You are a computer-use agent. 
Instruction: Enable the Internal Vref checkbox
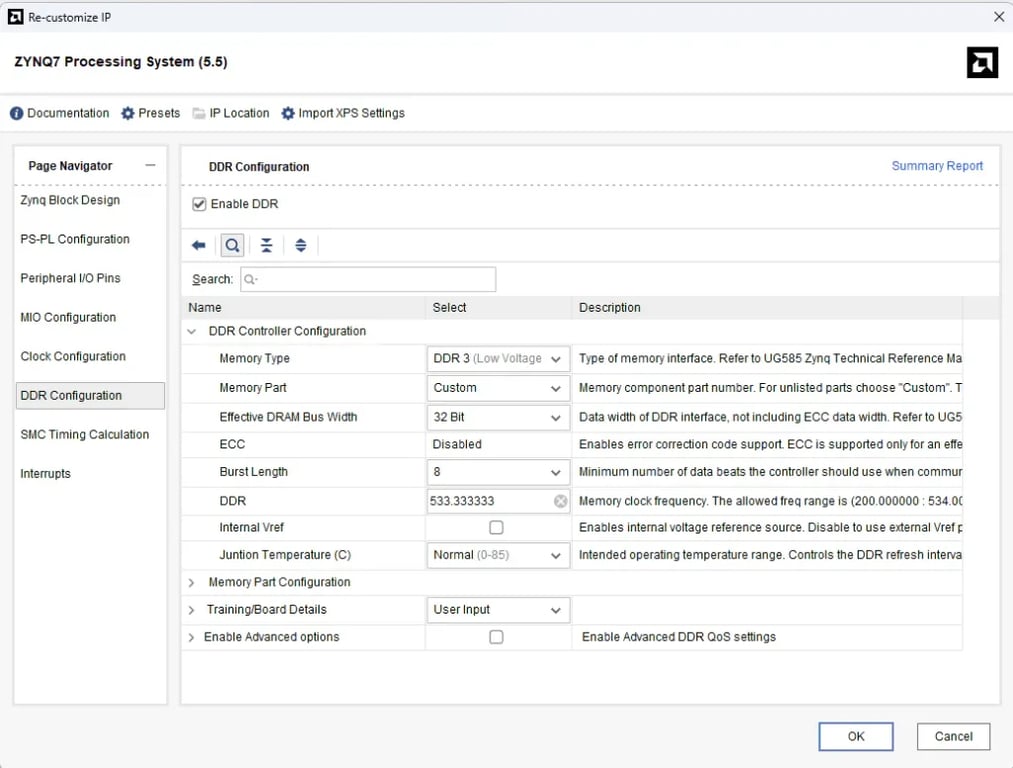(x=496, y=528)
